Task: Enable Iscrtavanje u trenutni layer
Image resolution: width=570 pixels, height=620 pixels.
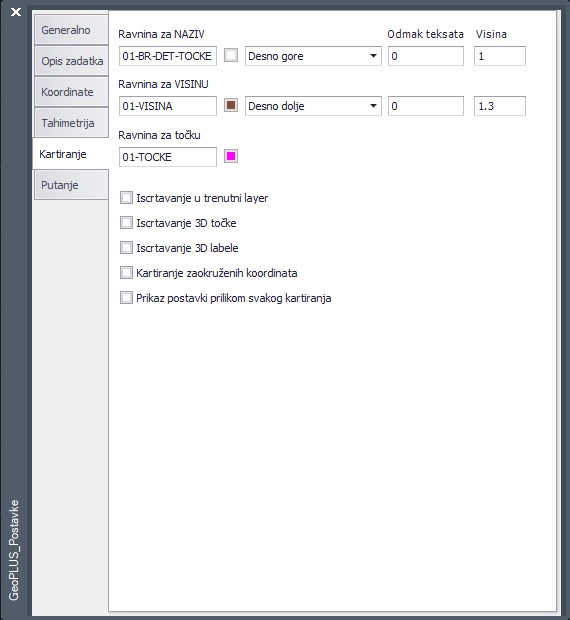Action: (x=126, y=198)
